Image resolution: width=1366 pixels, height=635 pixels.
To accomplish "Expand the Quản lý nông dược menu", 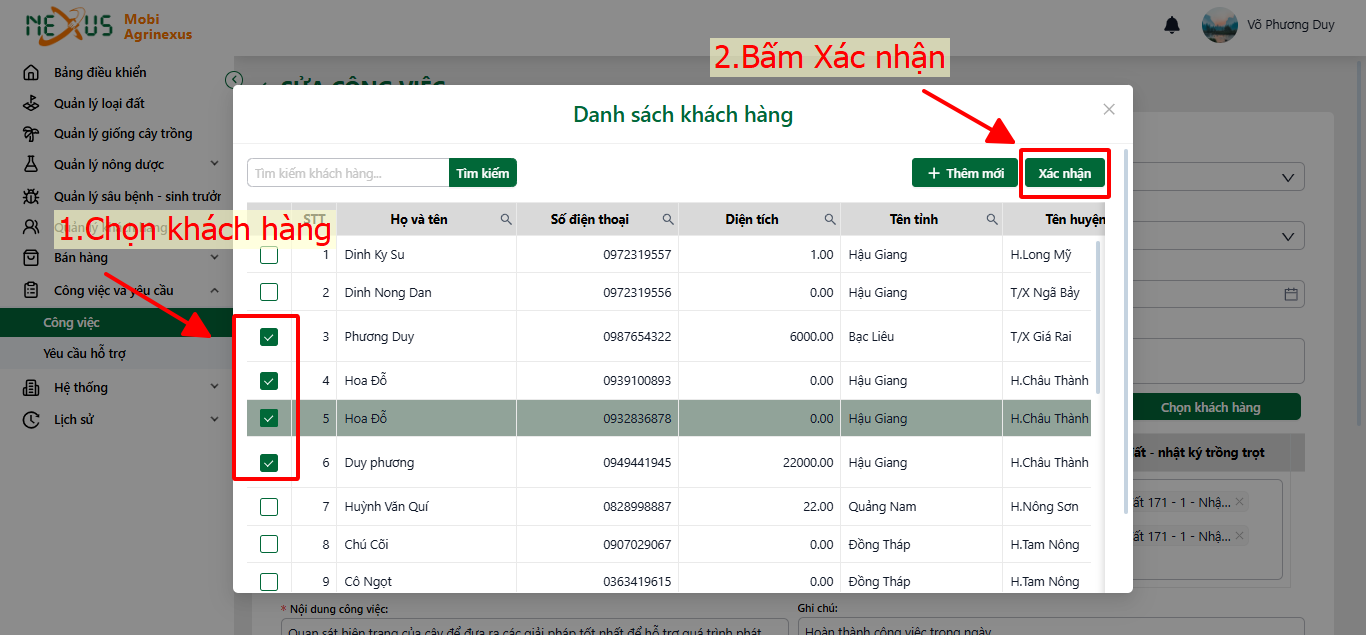I will point(215,164).
